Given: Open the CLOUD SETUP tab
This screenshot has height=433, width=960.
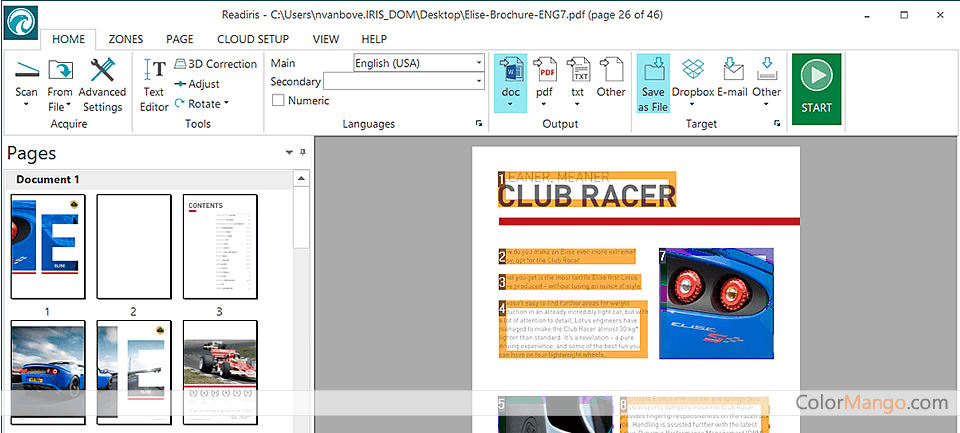Looking at the screenshot, I should click(253, 39).
